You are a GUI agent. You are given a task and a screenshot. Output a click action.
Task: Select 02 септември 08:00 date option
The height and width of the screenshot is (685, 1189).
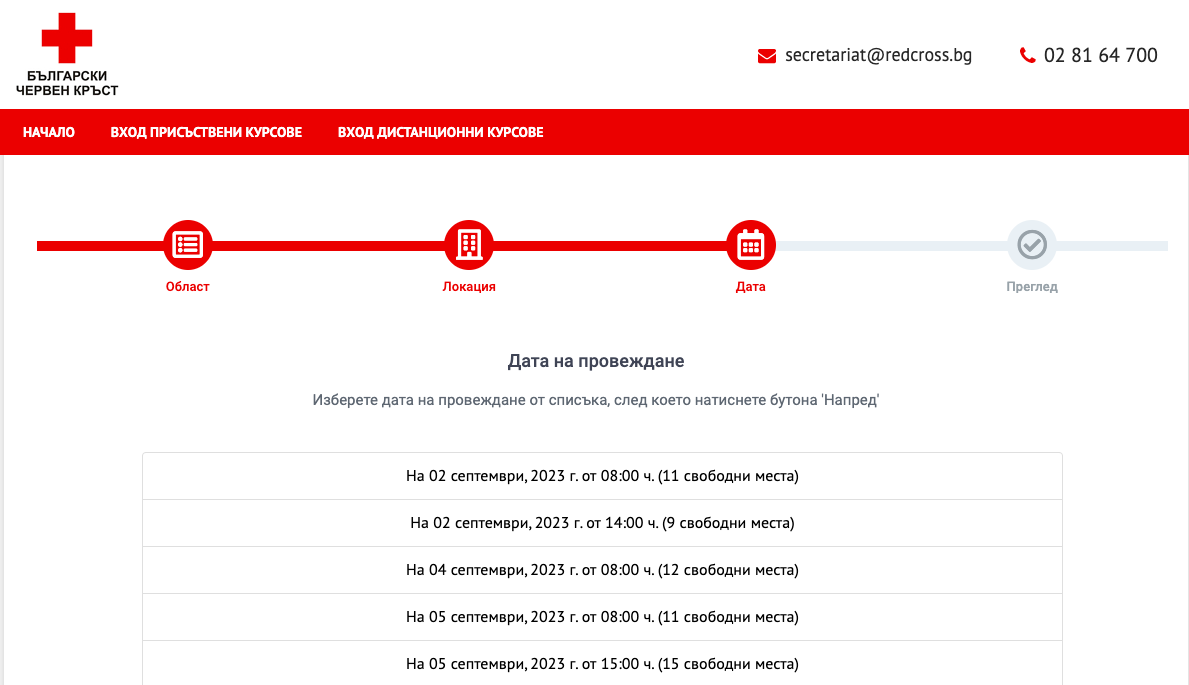[602, 476]
